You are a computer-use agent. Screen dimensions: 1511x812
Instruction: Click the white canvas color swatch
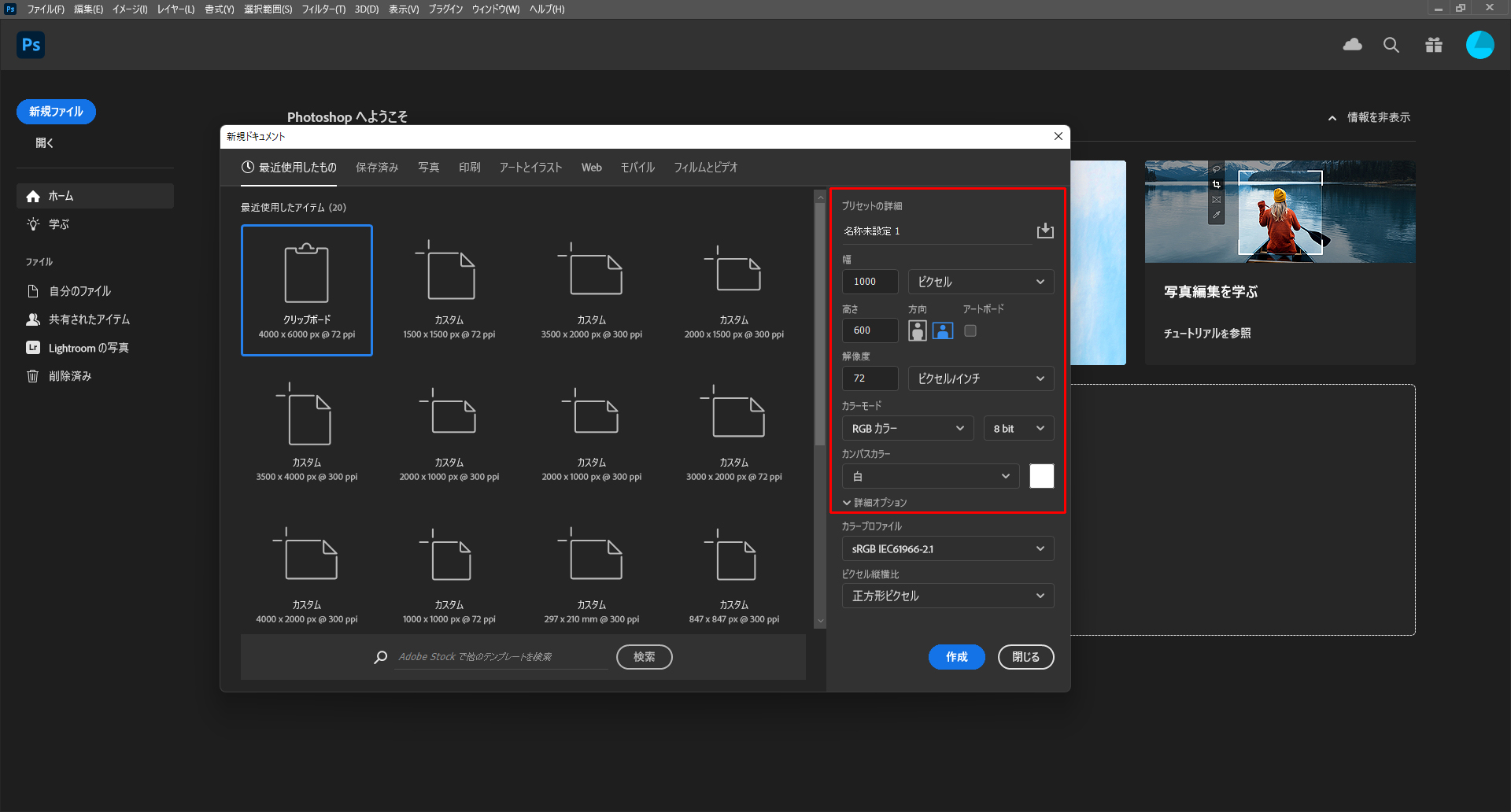pos(1041,476)
